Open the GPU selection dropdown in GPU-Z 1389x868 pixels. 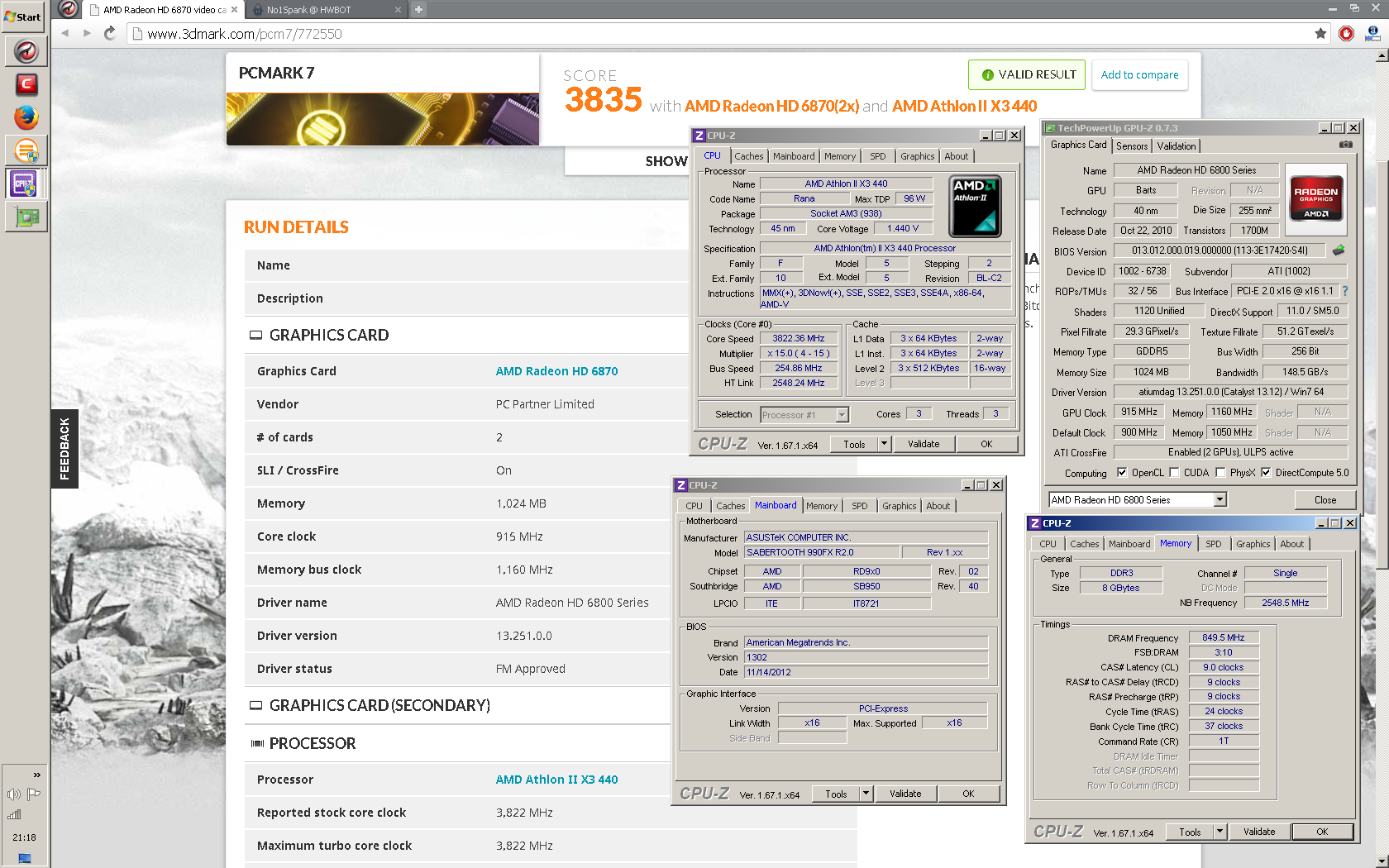[x=1220, y=499]
